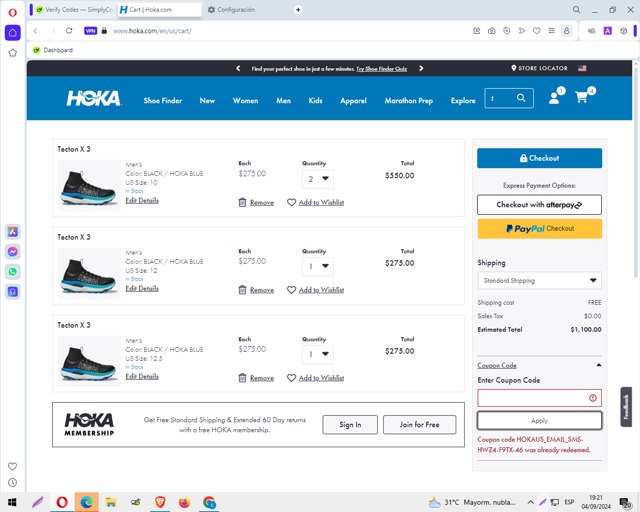Open the Standard Shipping dropdown
This screenshot has width=640, height=512.
coord(539,280)
